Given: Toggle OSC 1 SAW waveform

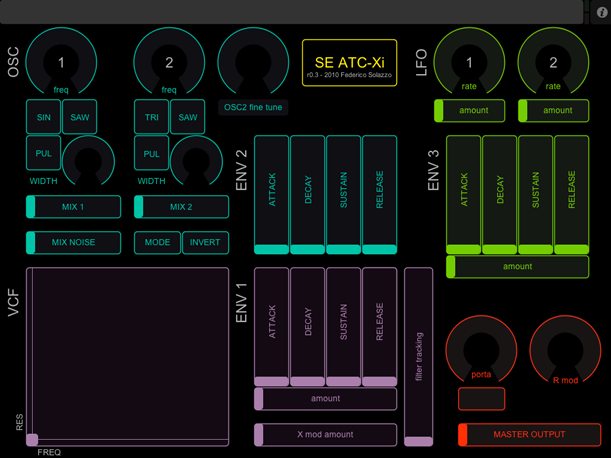Looking at the screenshot, I should (x=79, y=117).
